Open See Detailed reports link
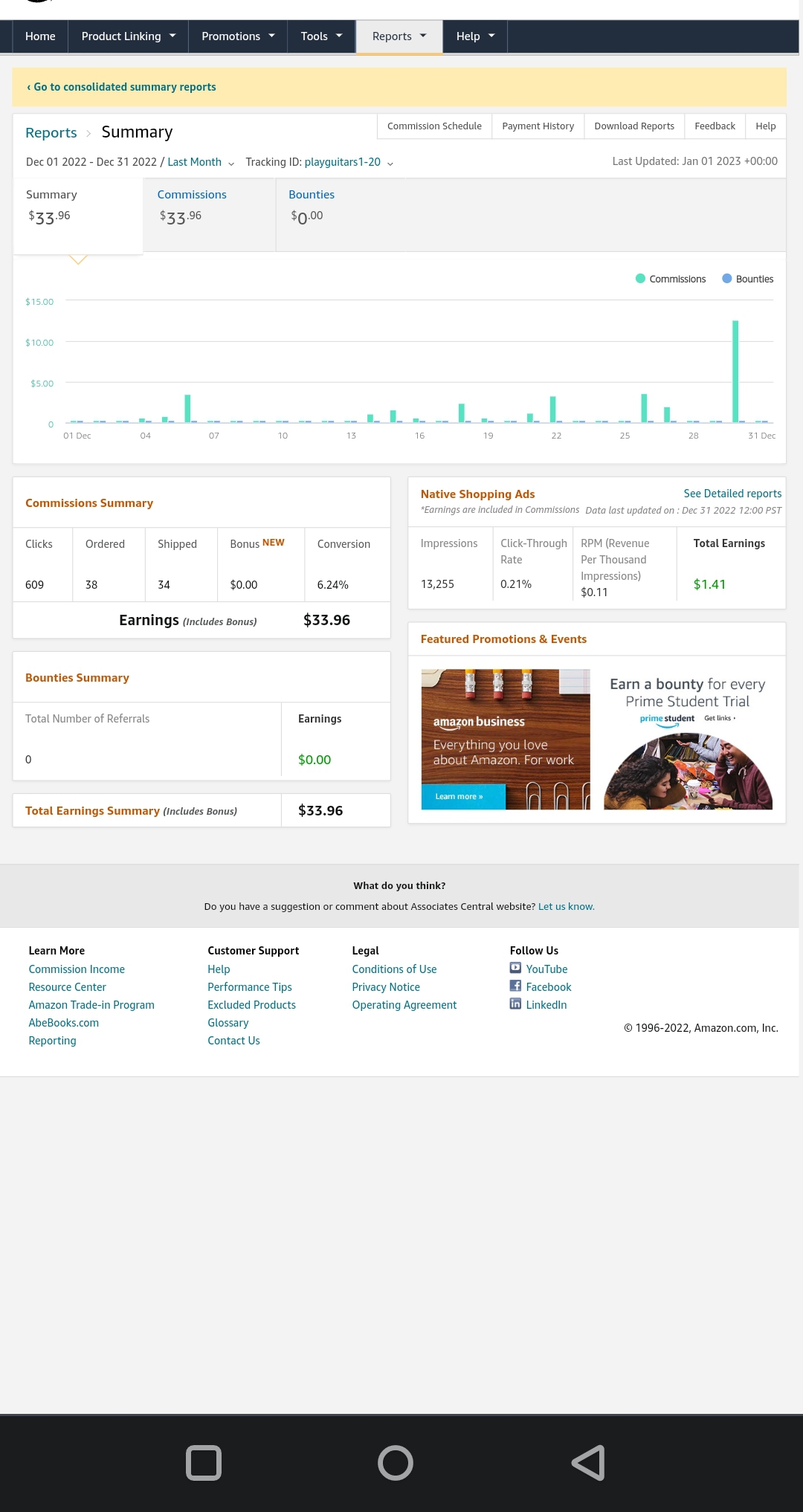This screenshot has width=803, height=1512. point(732,494)
